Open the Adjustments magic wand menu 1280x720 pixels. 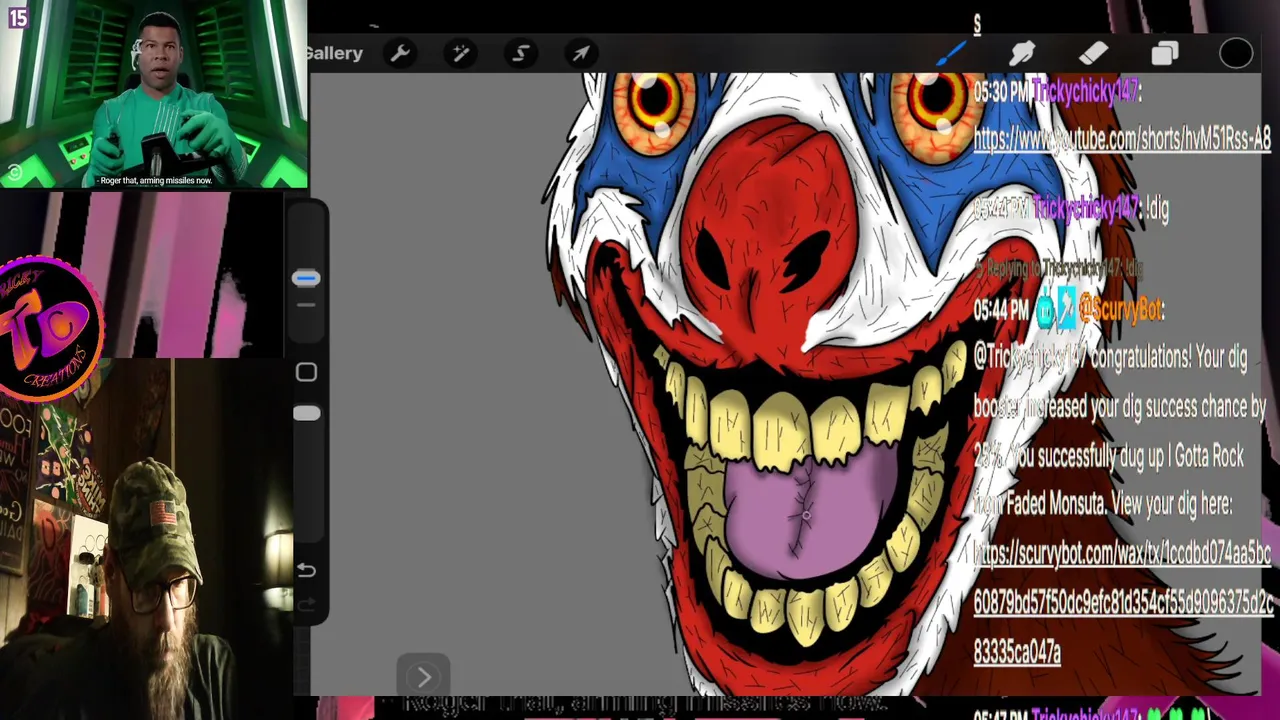point(460,53)
